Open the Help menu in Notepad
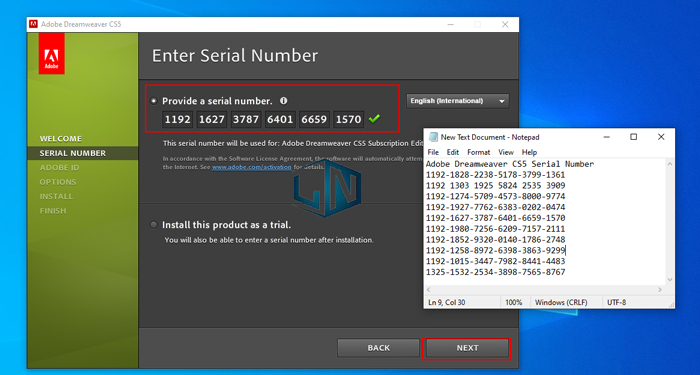The width and height of the screenshot is (700, 375). point(529,152)
